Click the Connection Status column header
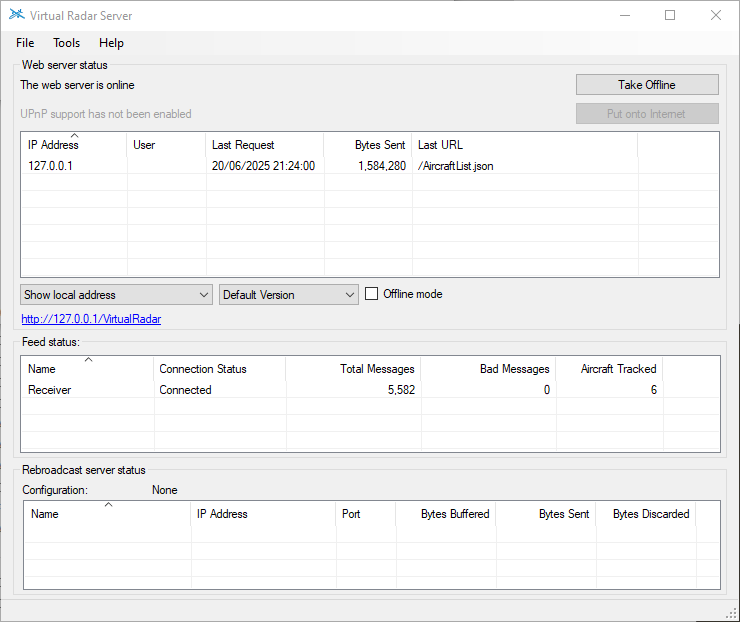Viewport: 740px width, 622px height. 219,369
